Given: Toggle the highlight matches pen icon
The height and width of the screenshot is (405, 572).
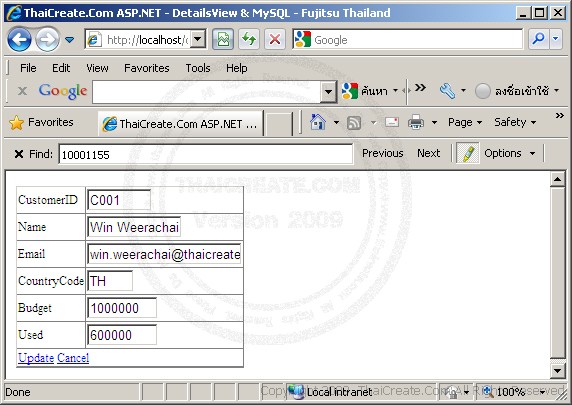Looking at the screenshot, I should (x=468, y=153).
